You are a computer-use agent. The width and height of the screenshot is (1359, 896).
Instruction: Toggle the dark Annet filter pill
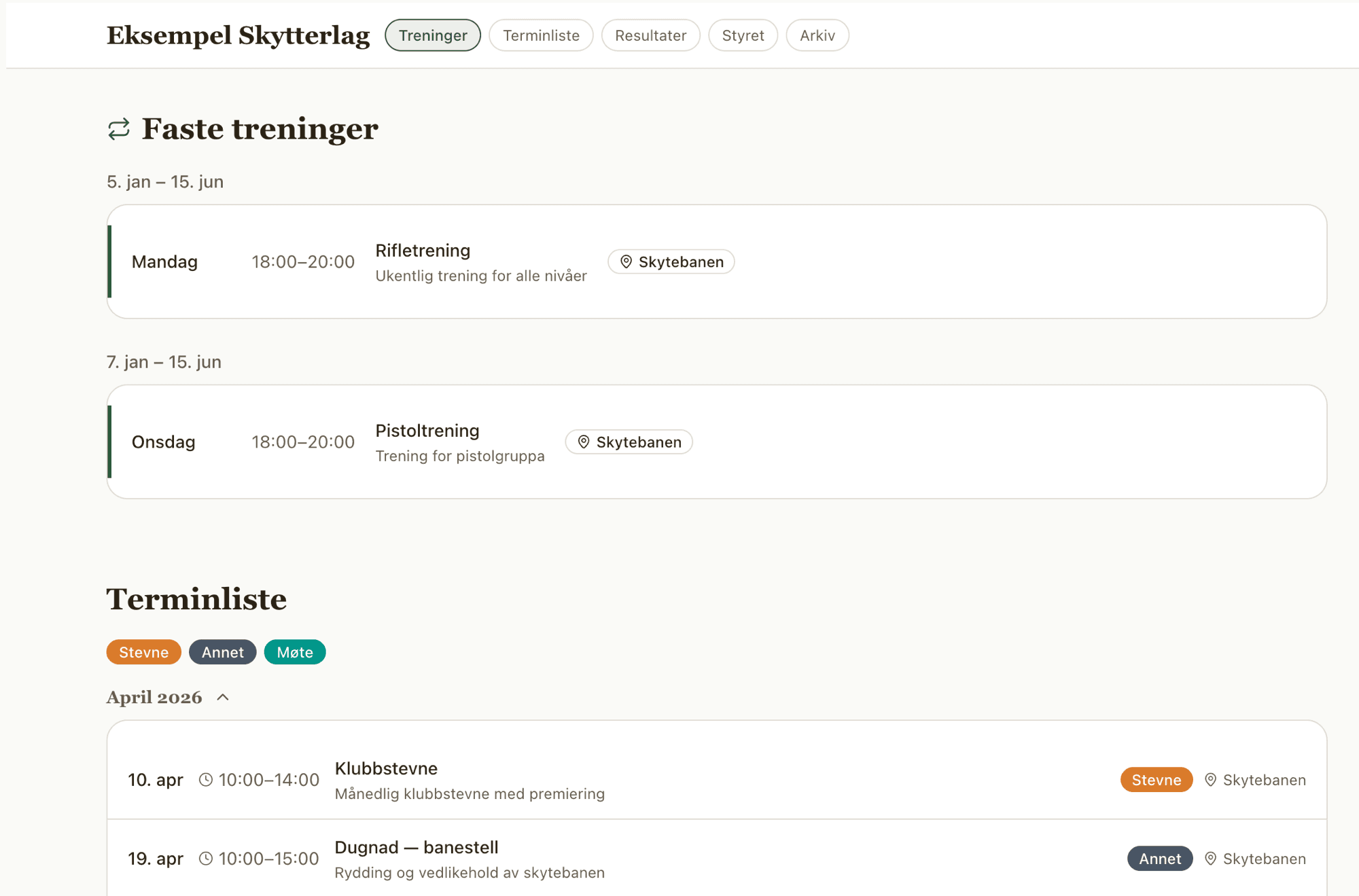tap(222, 652)
